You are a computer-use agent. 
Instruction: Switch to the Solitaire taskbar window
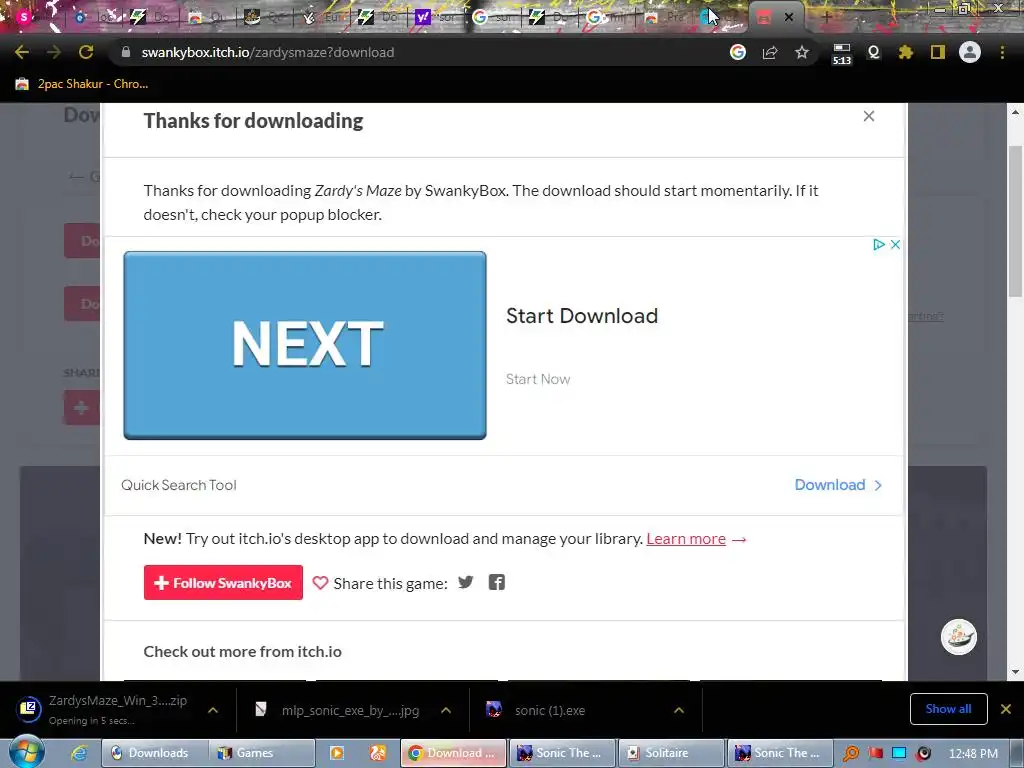click(671, 753)
